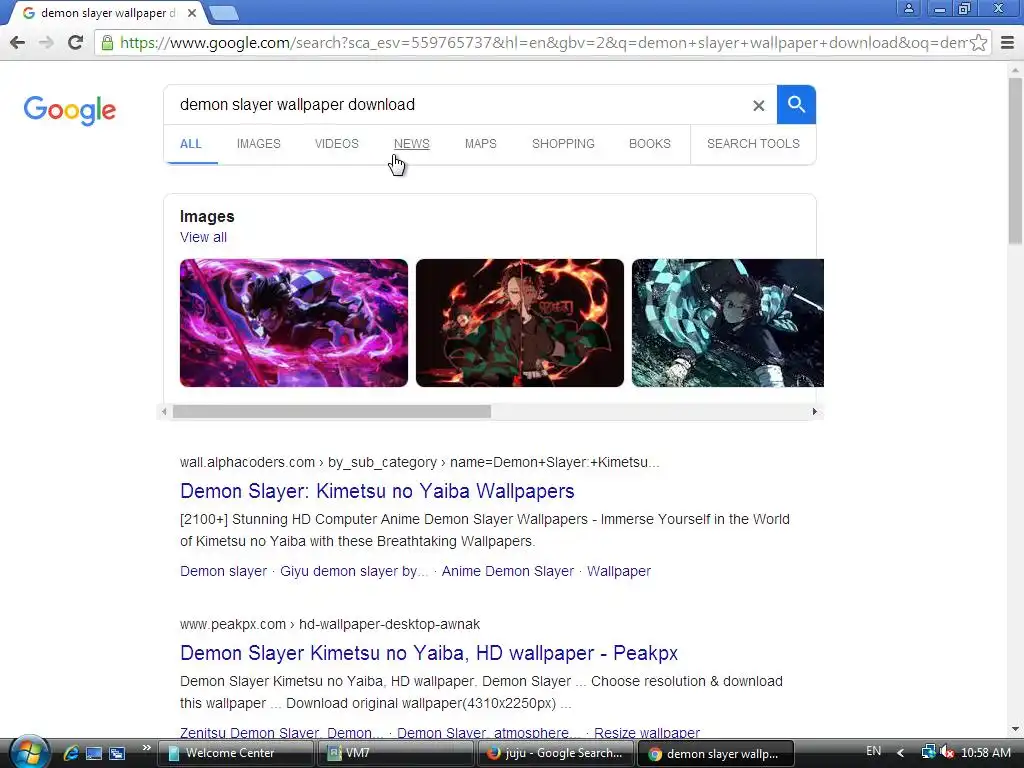Click the demon slayer wallp... Chrome taskbar button
This screenshot has width=1024, height=768.
point(716,753)
